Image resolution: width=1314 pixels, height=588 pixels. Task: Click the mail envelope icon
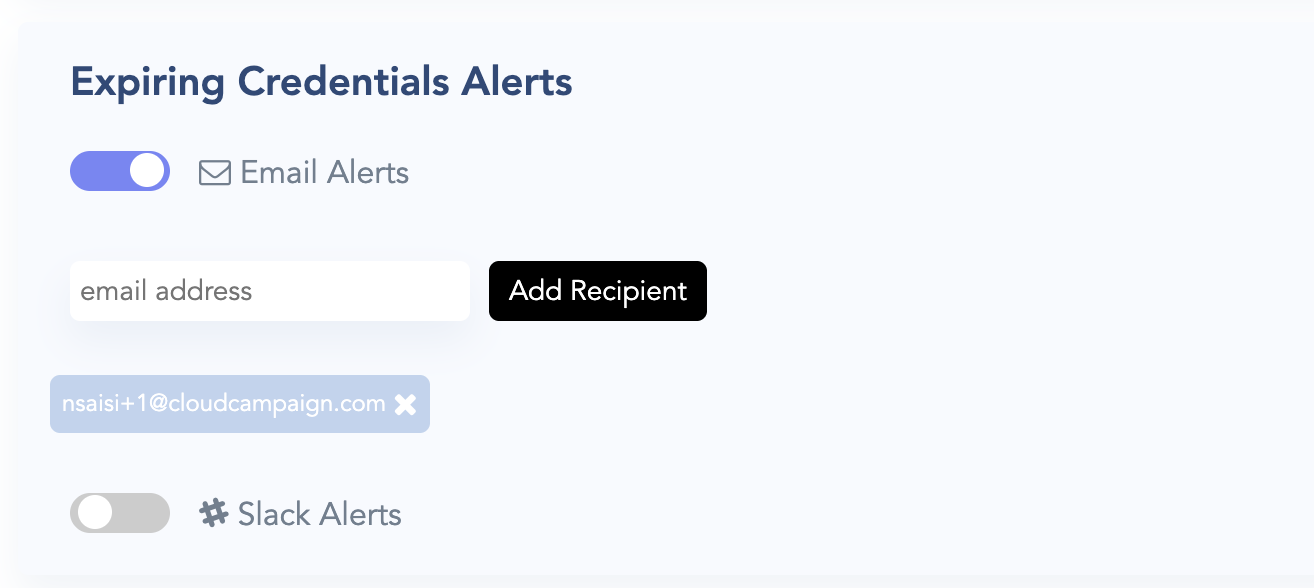[215, 173]
